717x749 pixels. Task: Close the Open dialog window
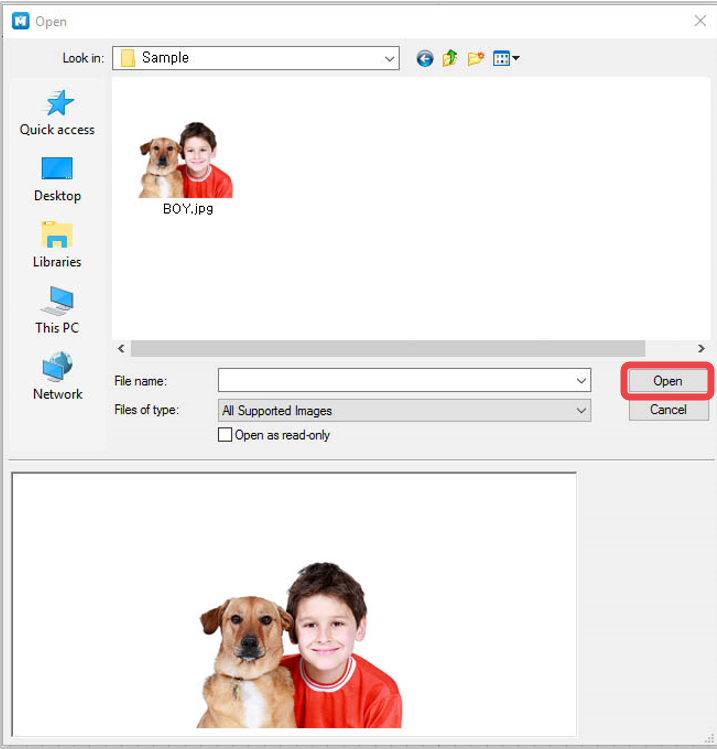[700, 21]
